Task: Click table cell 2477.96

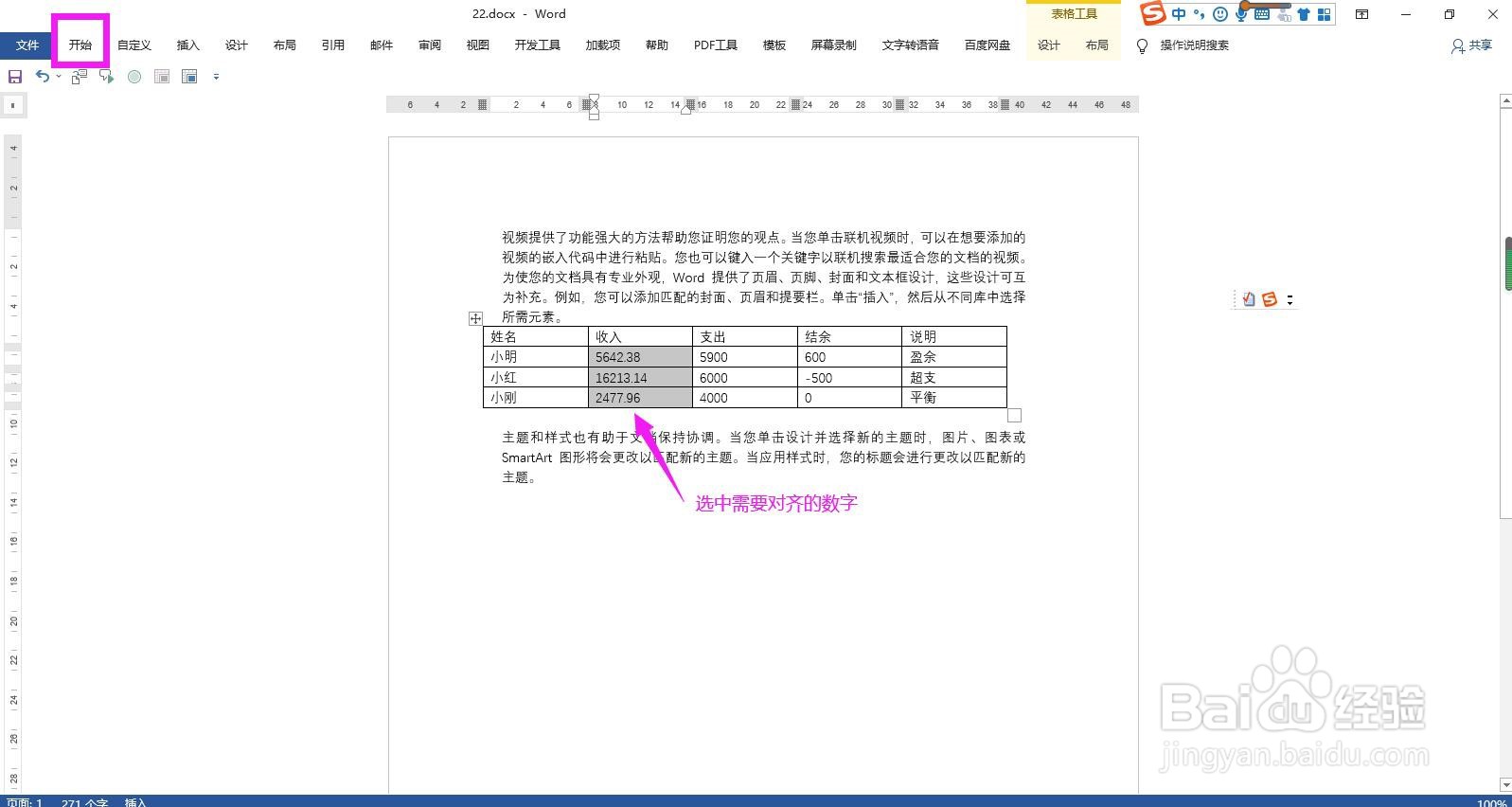Action: (x=640, y=398)
